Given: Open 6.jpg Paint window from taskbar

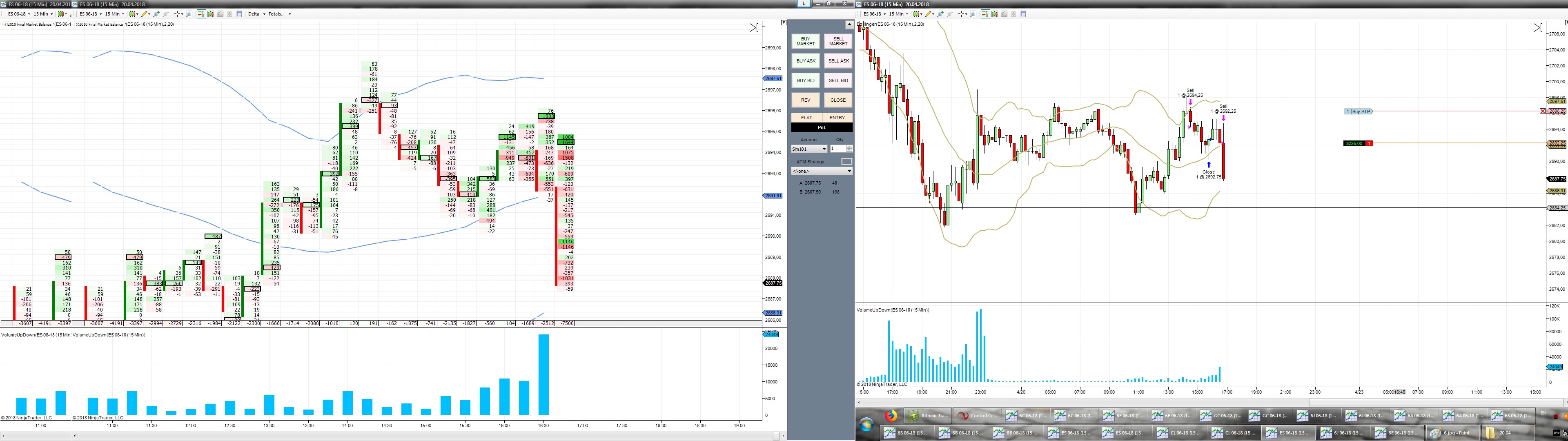Looking at the screenshot, I should [x=1452, y=433].
